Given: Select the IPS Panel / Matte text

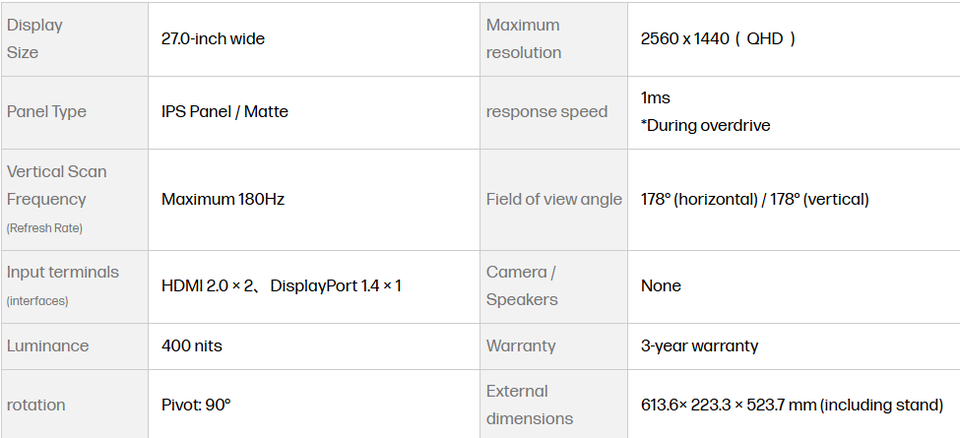Looking at the screenshot, I should coord(225,112).
